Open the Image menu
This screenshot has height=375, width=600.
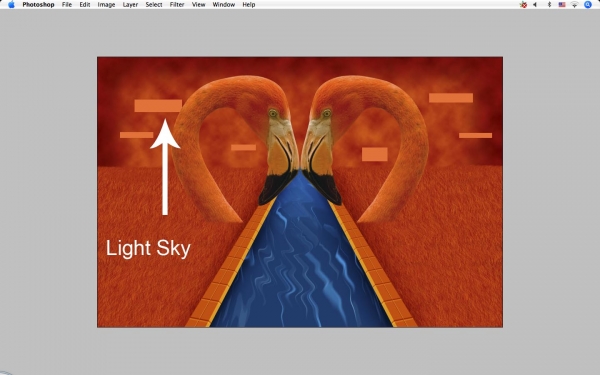coord(106,5)
